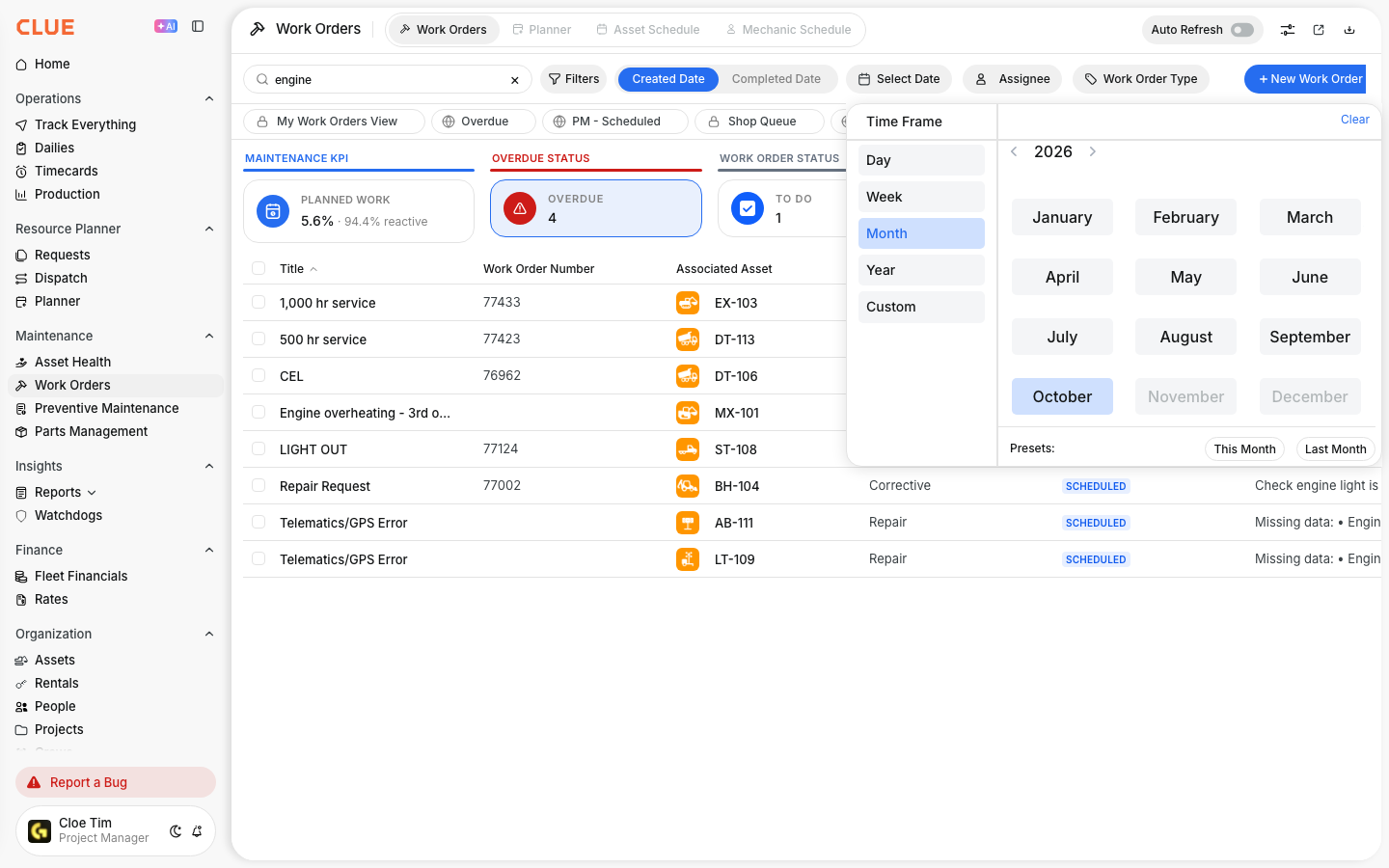Toggle the Auto Refresh switch
Viewport: 1389px width, 868px height.
point(1242,30)
